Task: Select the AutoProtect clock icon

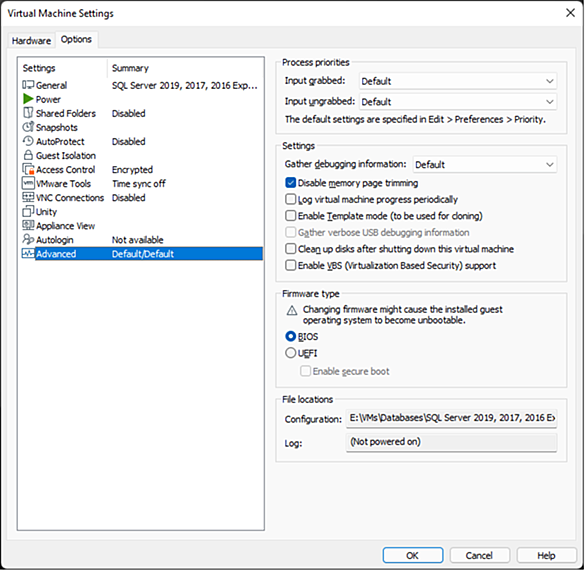Action: pos(28,141)
